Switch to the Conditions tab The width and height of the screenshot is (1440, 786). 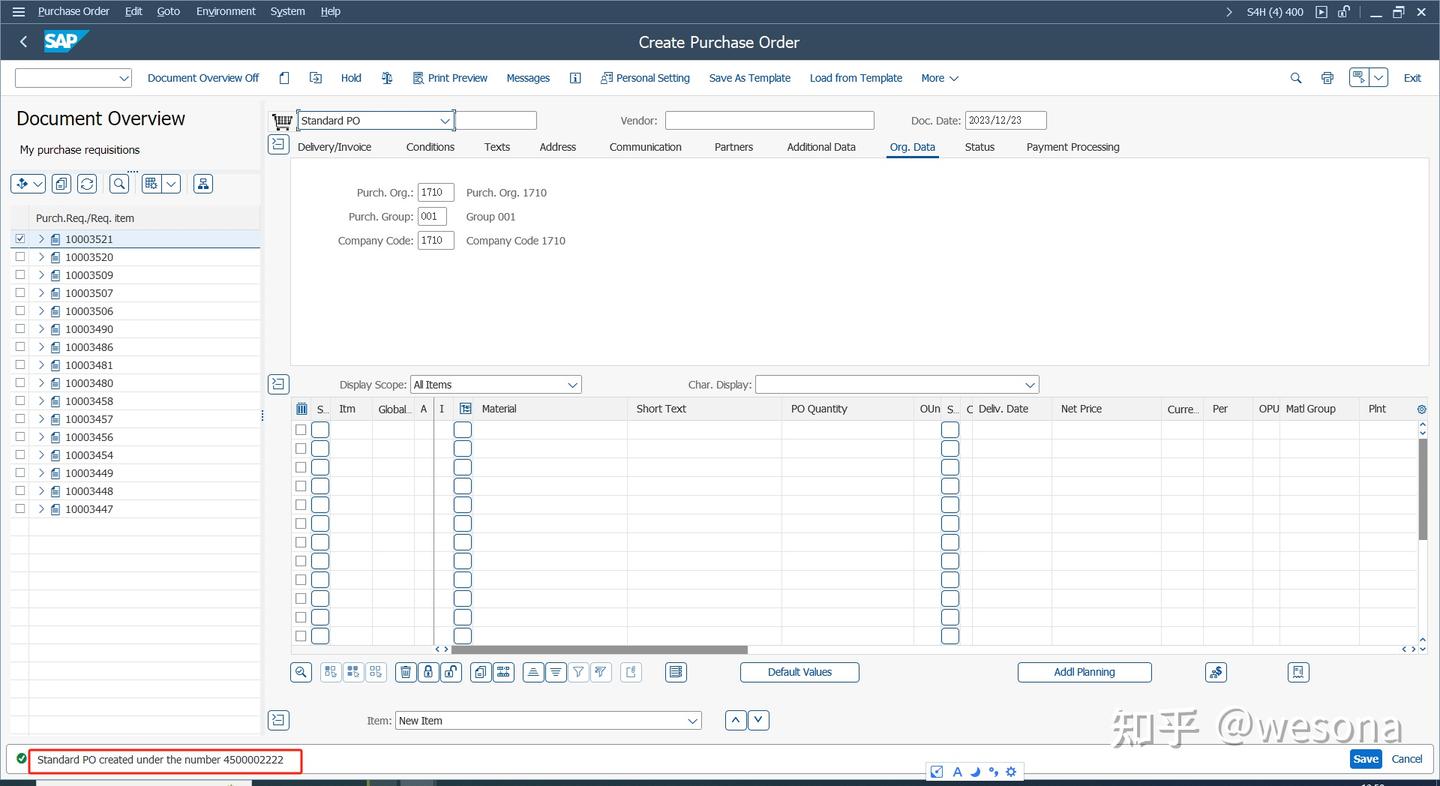(x=430, y=147)
